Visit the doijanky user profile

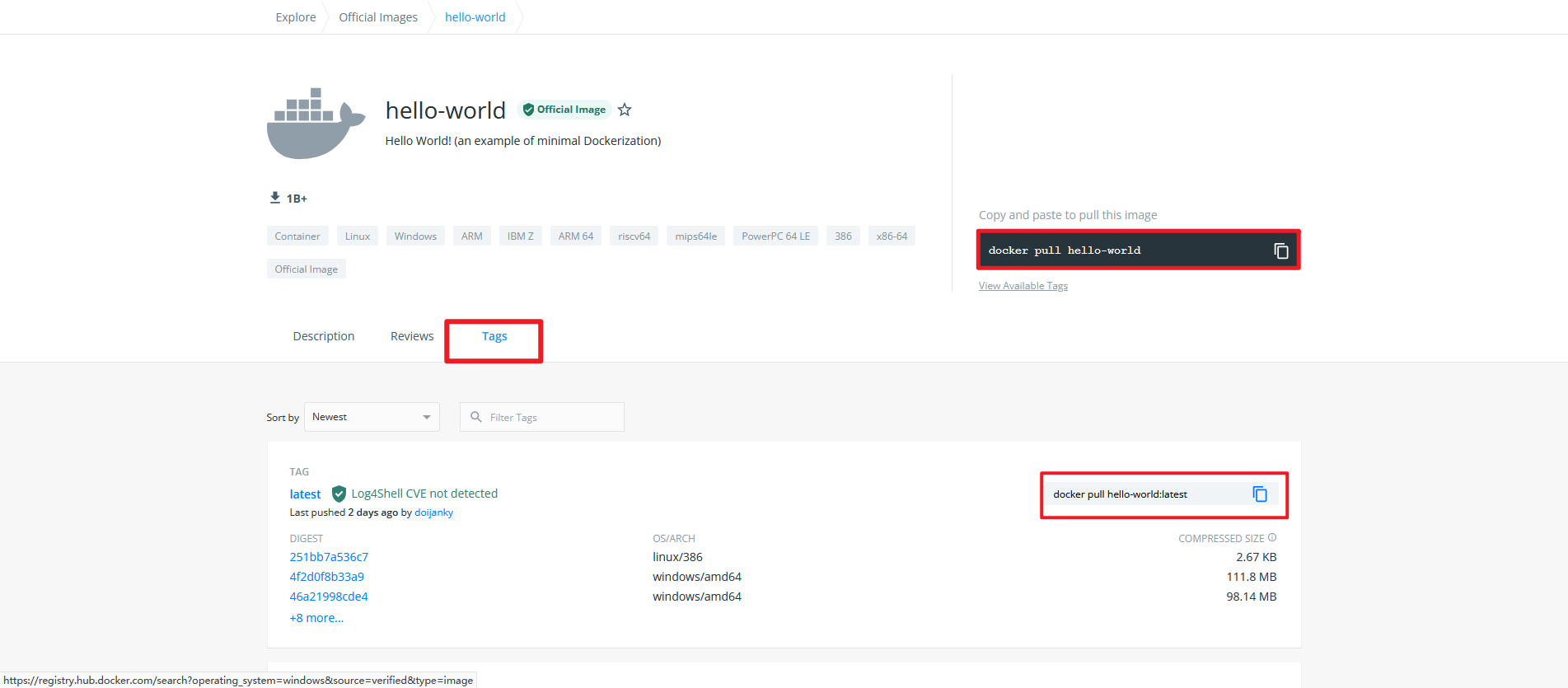tap(433, 512)
